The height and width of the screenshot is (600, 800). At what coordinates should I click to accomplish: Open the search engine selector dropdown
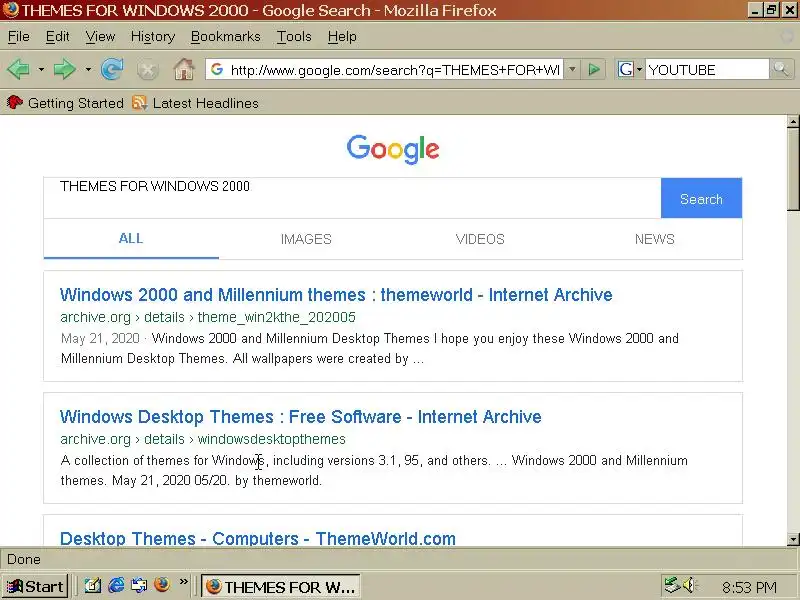coord(630,69)
